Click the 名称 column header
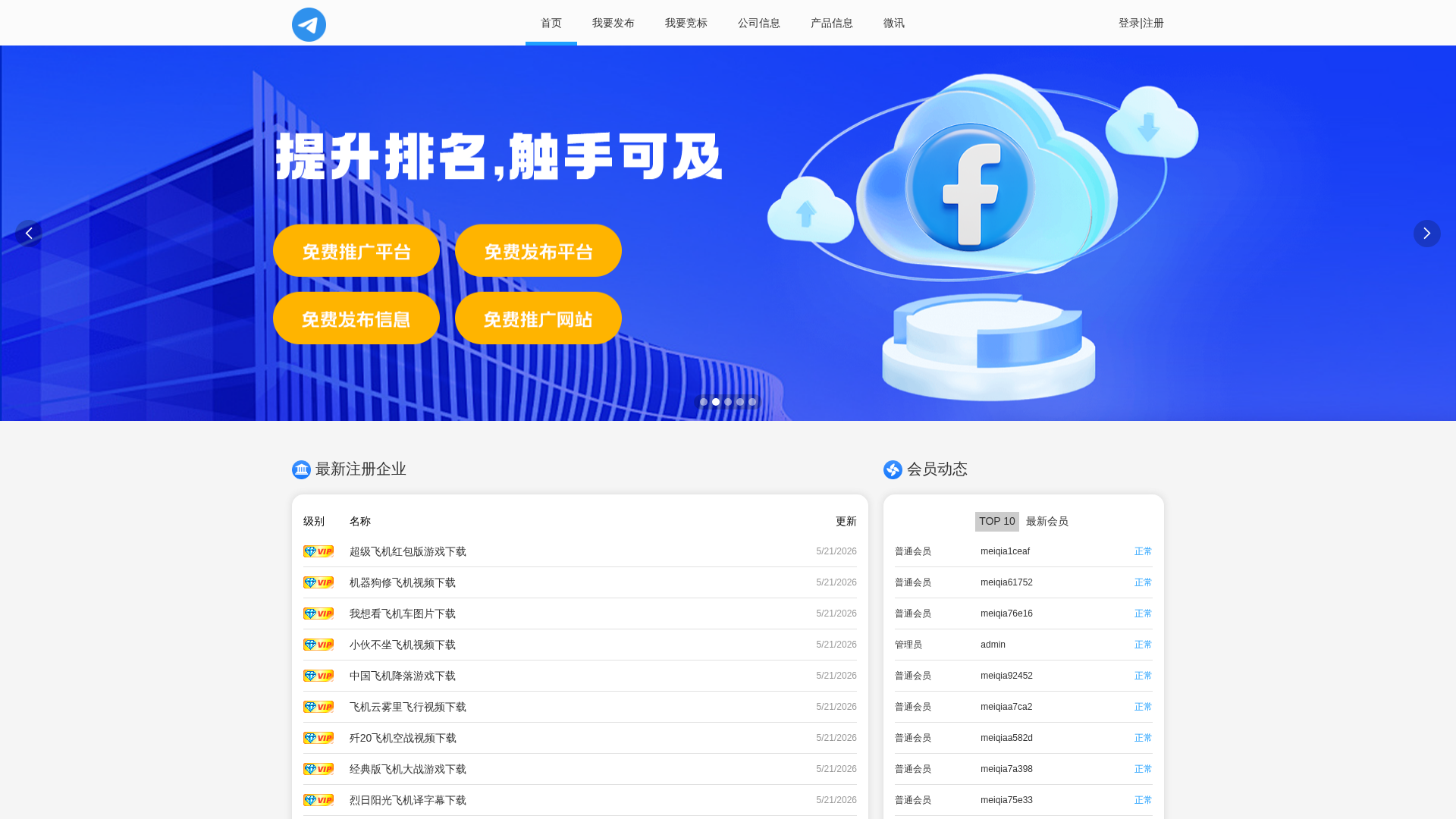1456x819 pixels. [x=360, y=521]
